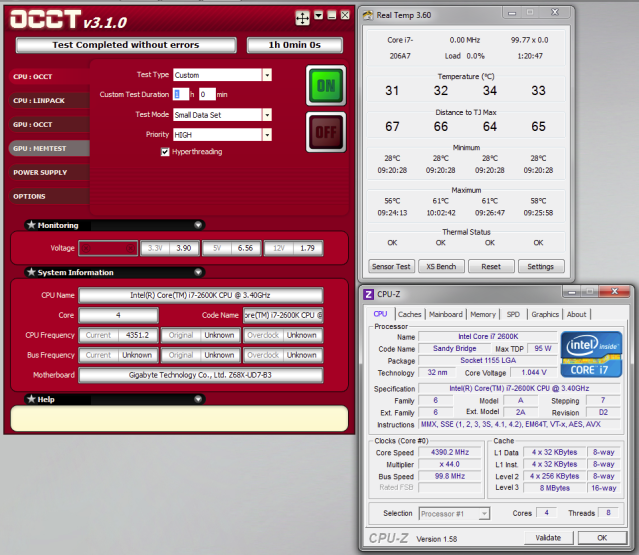Open the Test Type dropdown
Screen dimensions: 639x555
[x=267, y=75]
